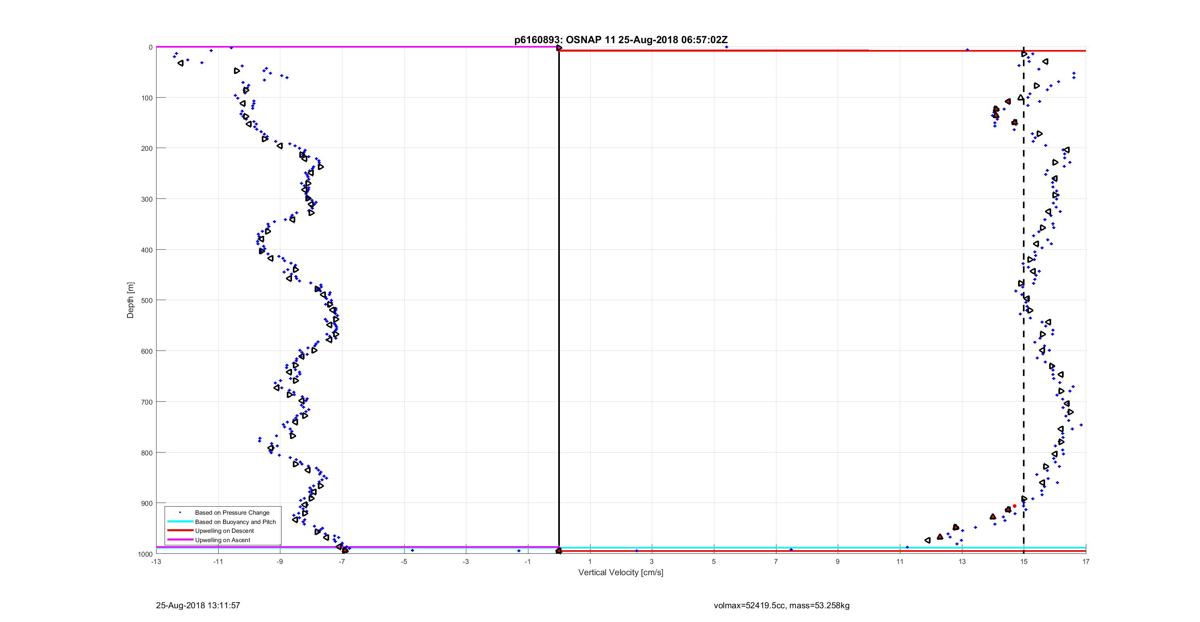
Task: Click x-axis tick label 7
Action: pyautogui.click(x=776, y=561)
